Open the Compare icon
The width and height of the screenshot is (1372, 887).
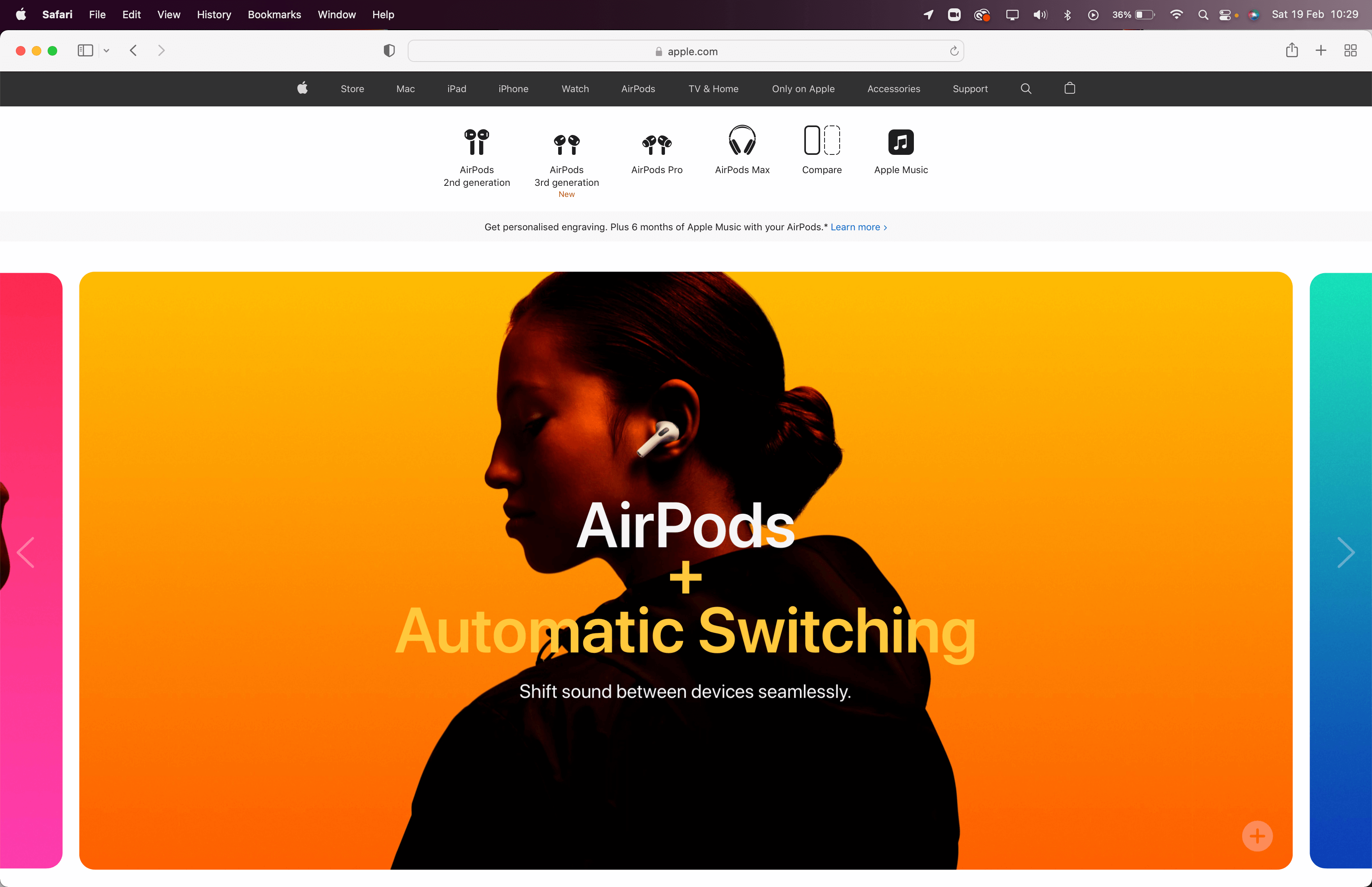pyautogui.click(x=822, y=140)
